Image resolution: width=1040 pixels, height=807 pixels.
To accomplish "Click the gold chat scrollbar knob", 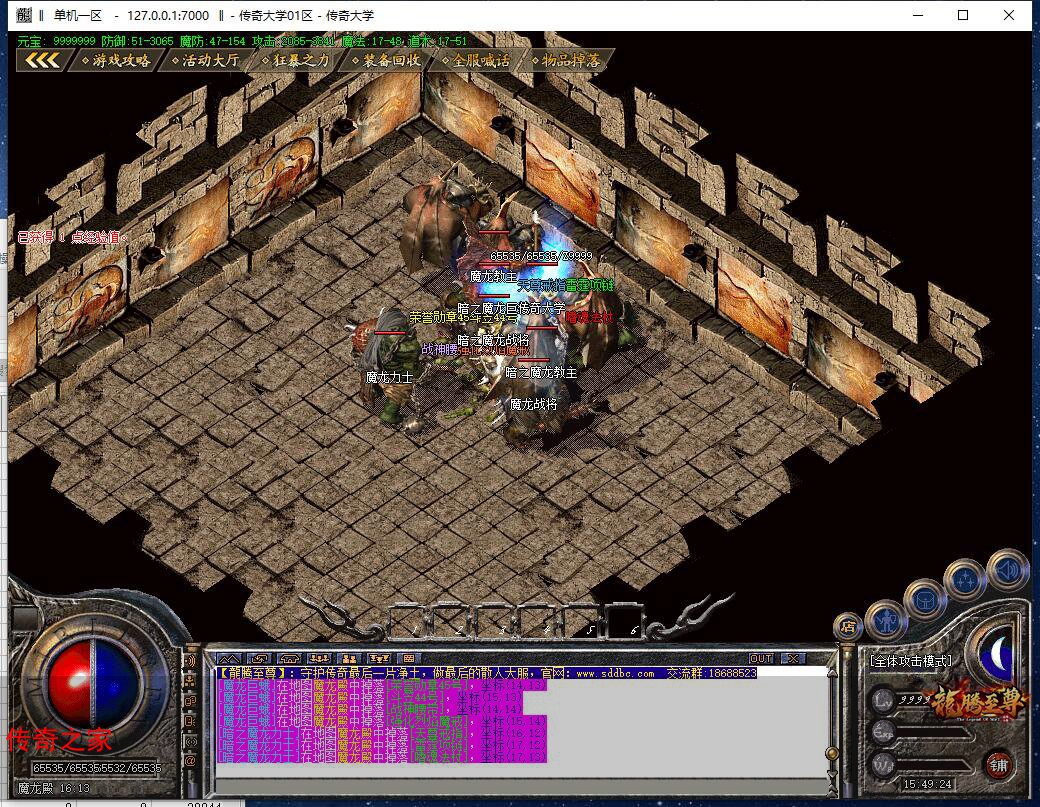I will pyautogui.click(x=832, y=753).
